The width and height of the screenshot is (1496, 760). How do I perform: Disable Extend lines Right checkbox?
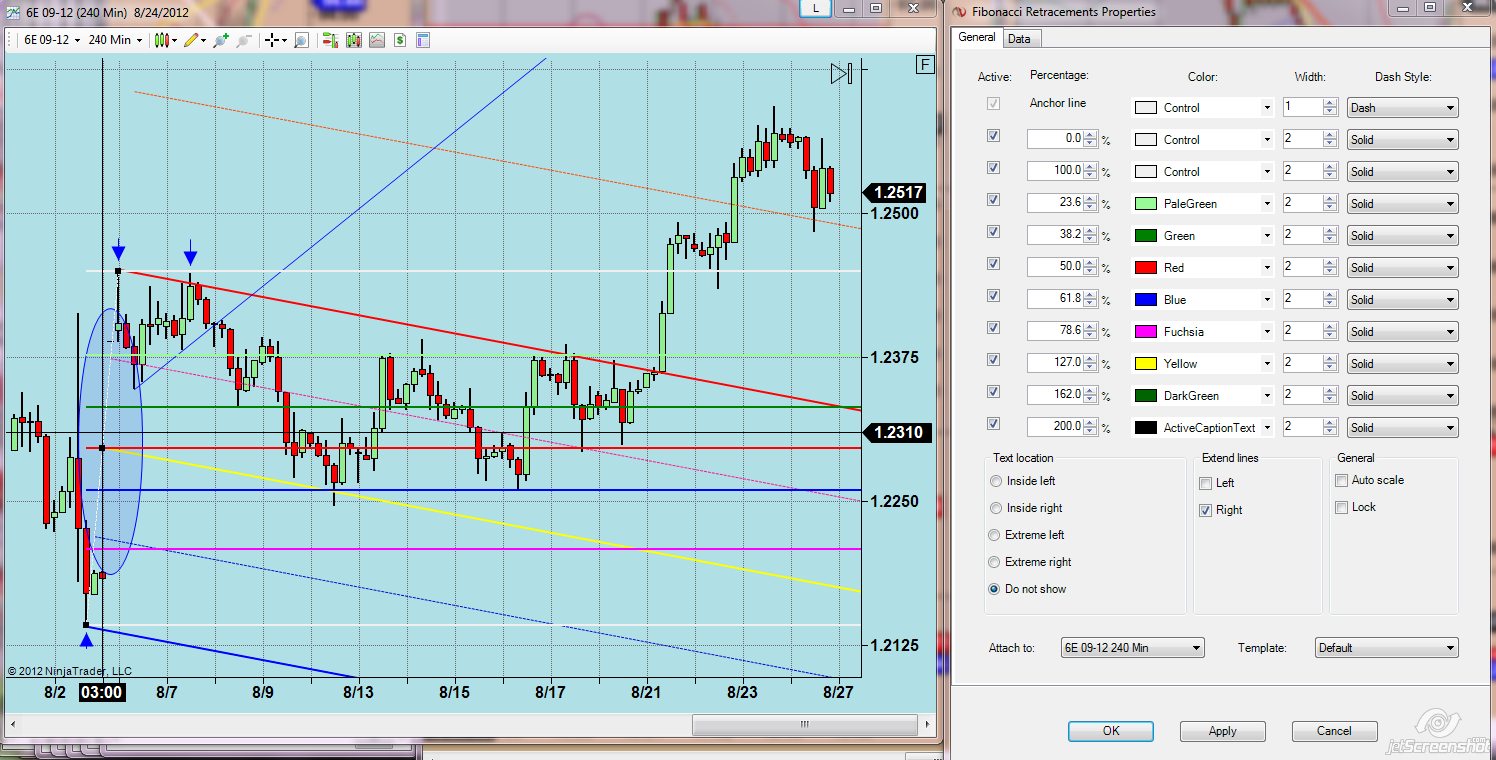tap(1206, 510)
